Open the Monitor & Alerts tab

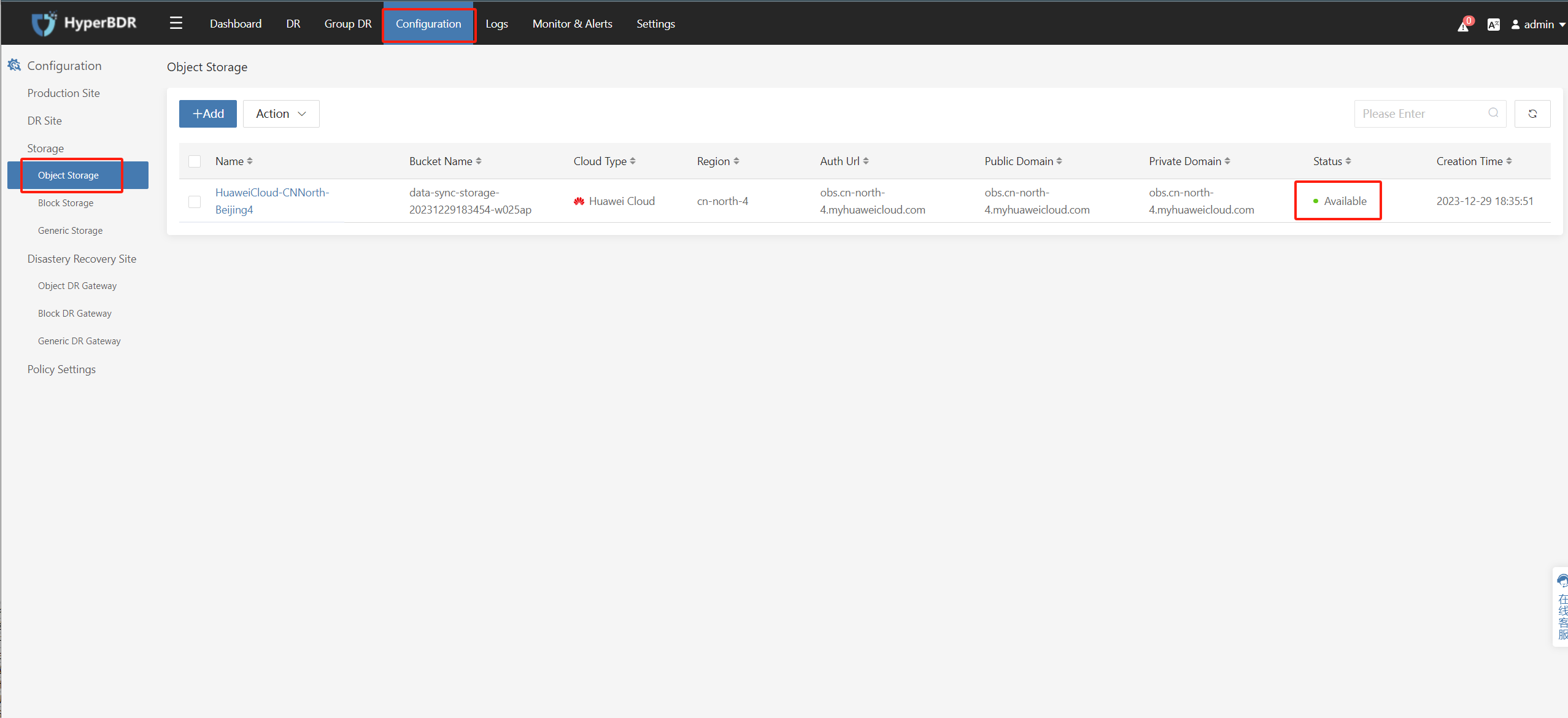click(x=572, y=23)
